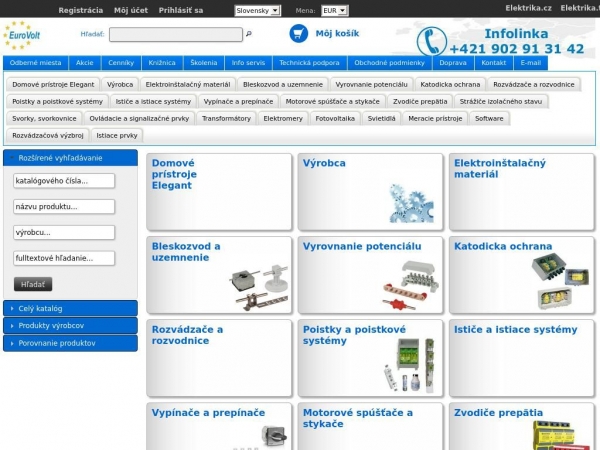This screenshot has height=450, width=600.
Task: Select the Domové prístroje Elegant tab
Action: coord(53,85)
